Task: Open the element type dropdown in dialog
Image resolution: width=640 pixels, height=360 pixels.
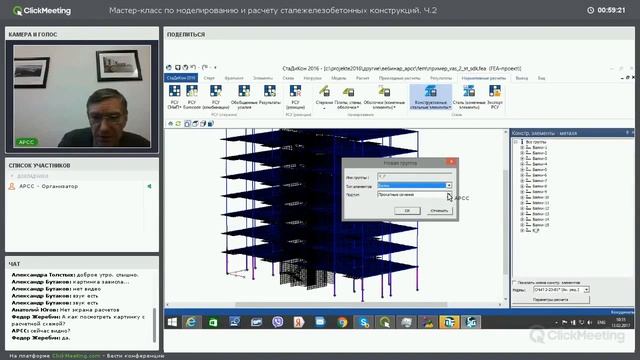Action: point(449,185)
